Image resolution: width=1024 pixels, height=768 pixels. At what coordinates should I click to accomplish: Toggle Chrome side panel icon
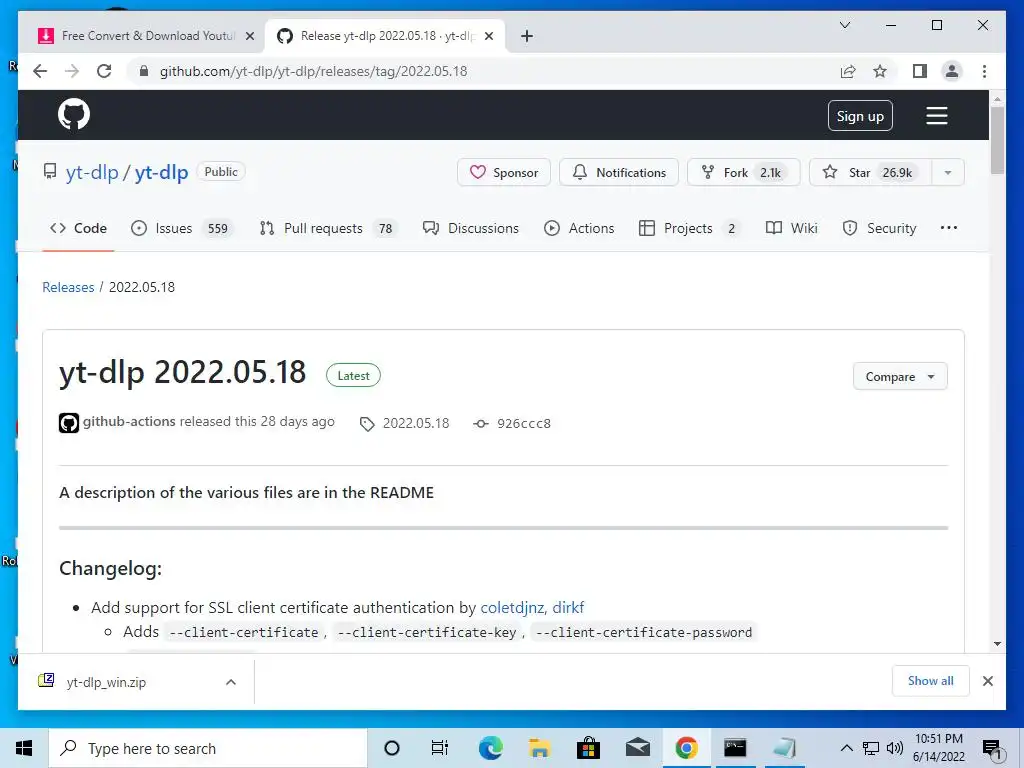920,71
